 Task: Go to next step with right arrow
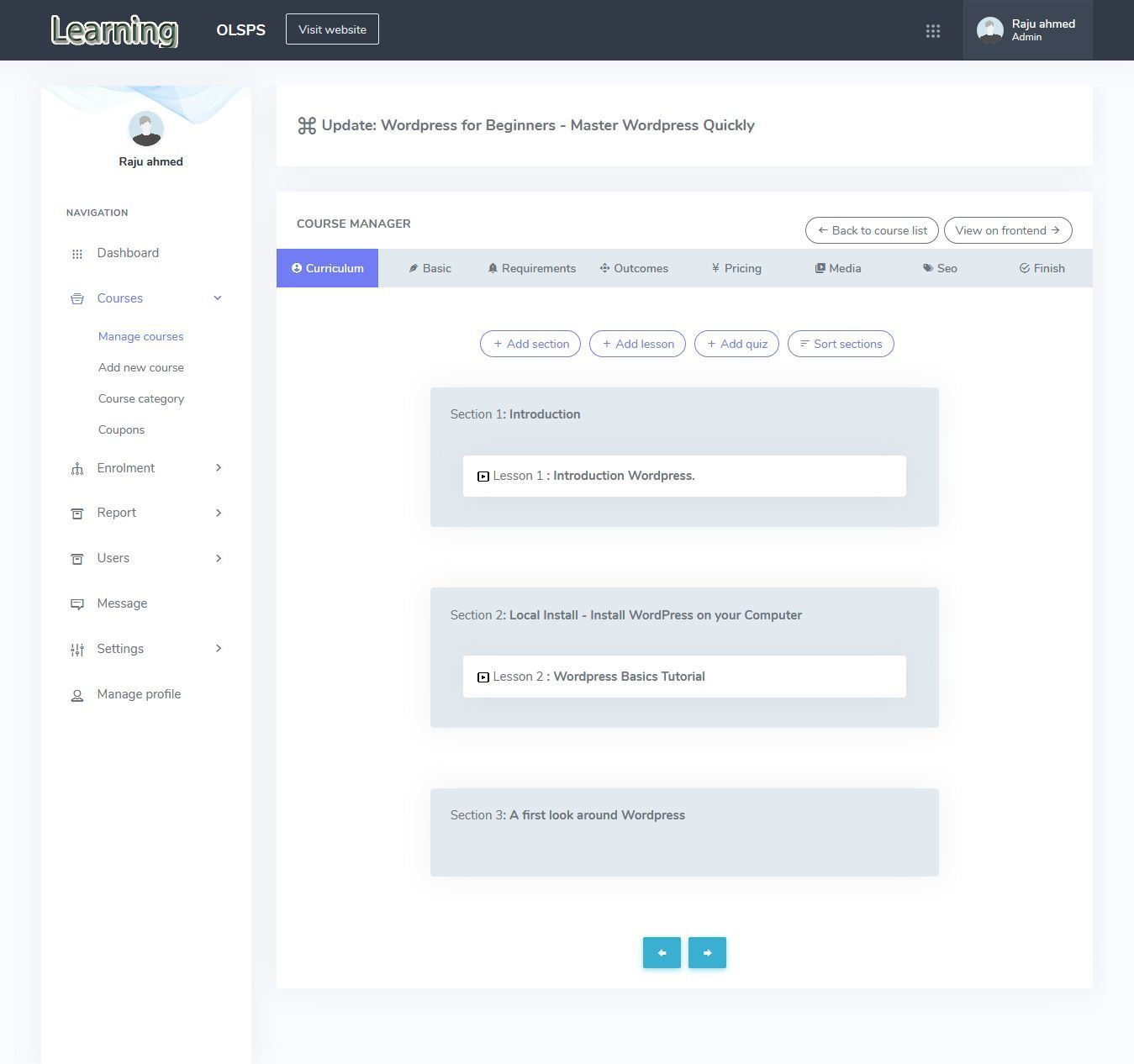coord(707,953)
